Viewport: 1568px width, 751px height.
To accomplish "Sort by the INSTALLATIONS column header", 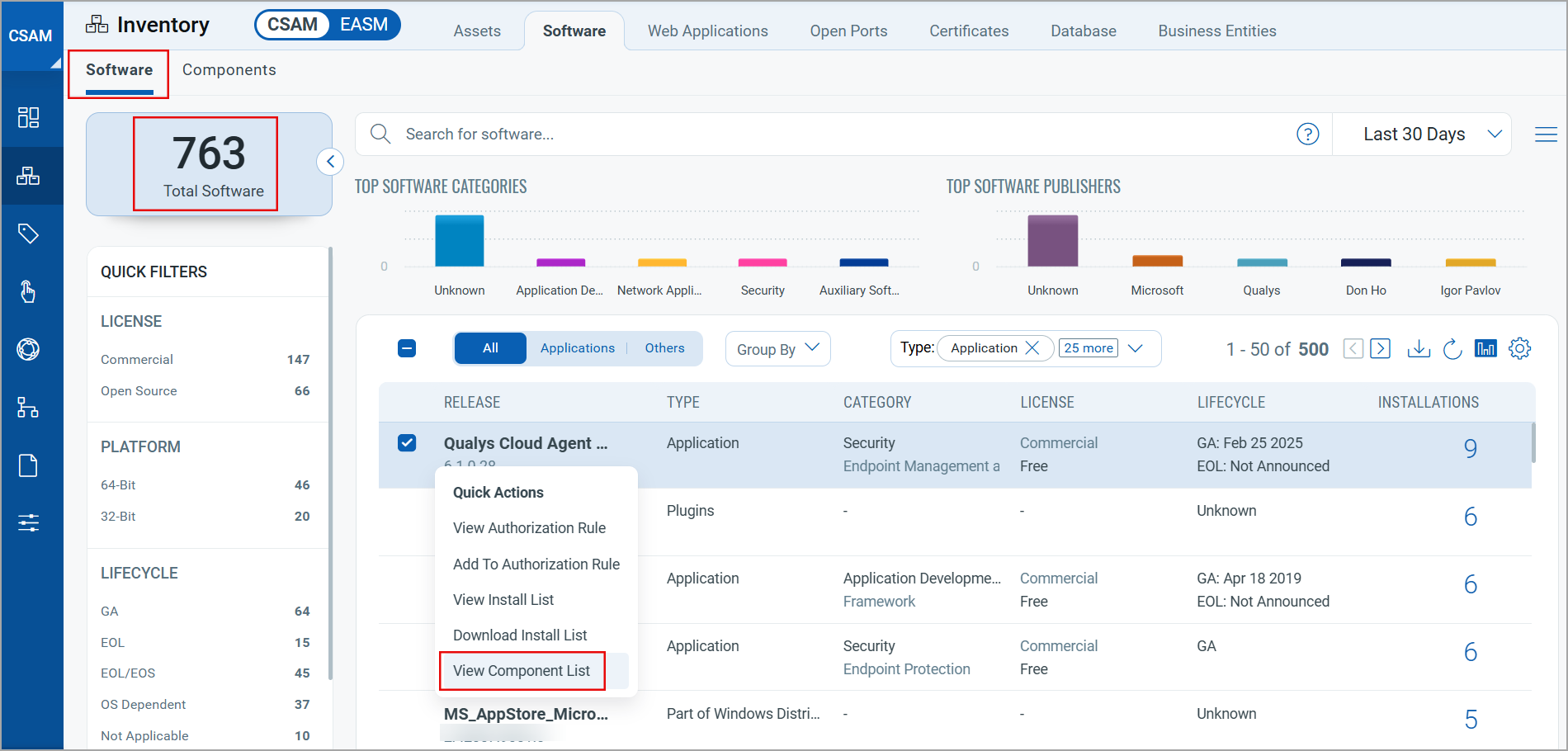I will click(x=1428, y=403).
